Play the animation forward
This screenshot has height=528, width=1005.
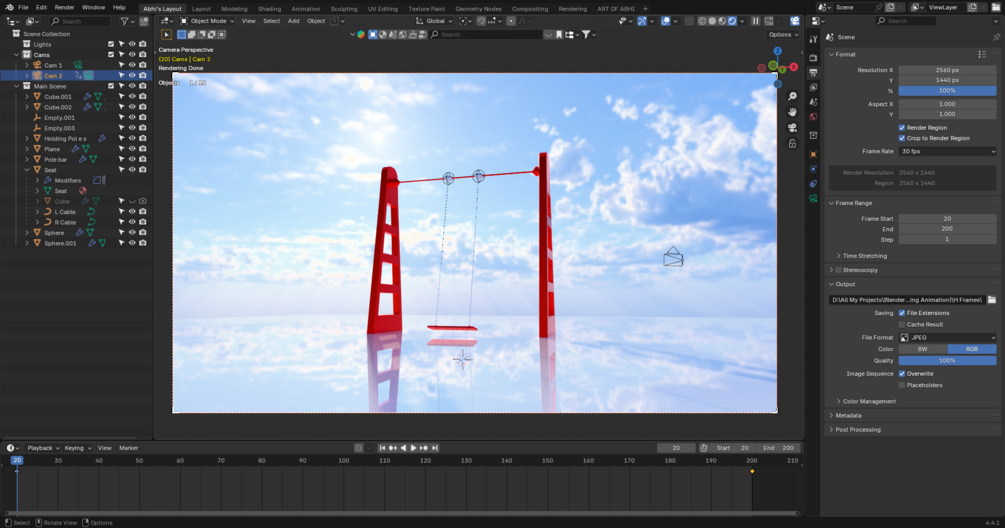click(x=413, y=448)
